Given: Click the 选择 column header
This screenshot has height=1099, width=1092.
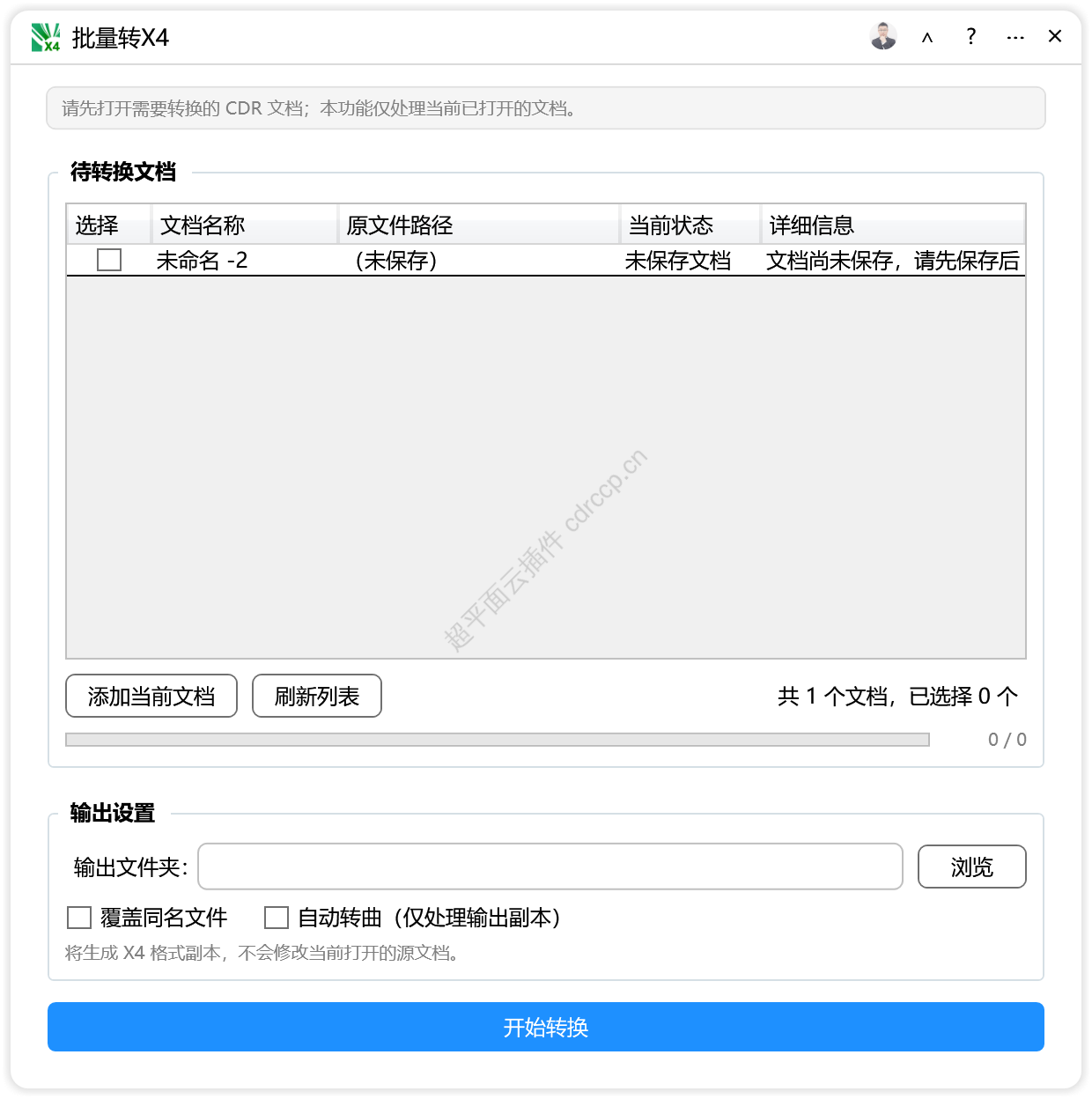Looking at the screenshot, I should pyautogui.click(x=109, y=225).
